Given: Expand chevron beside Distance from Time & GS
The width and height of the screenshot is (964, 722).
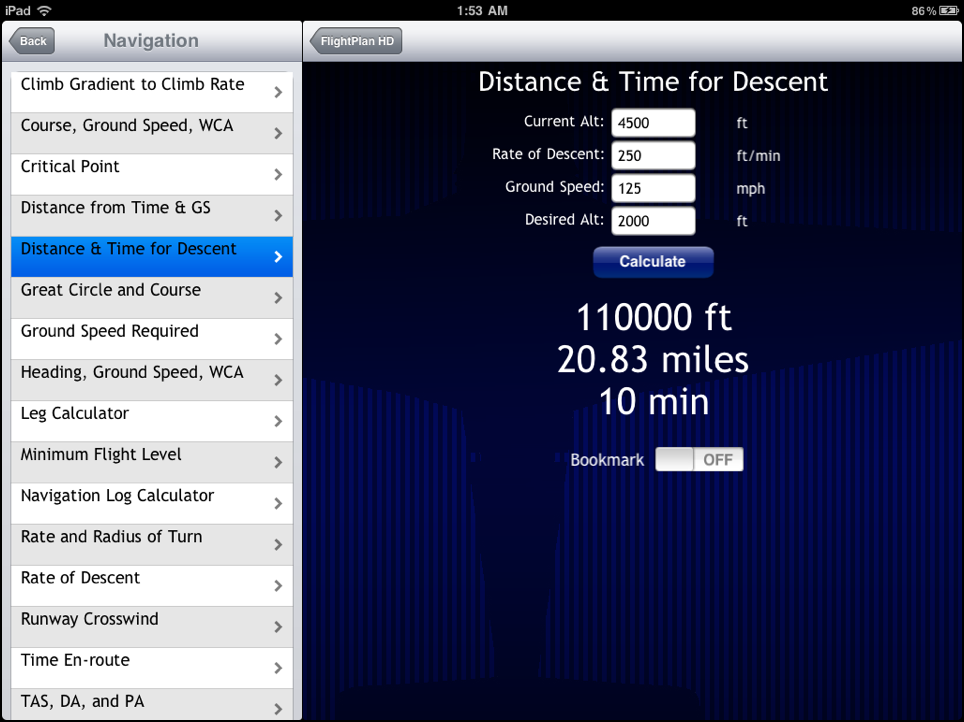Looking at the screenshot, I should coord(278,216).
